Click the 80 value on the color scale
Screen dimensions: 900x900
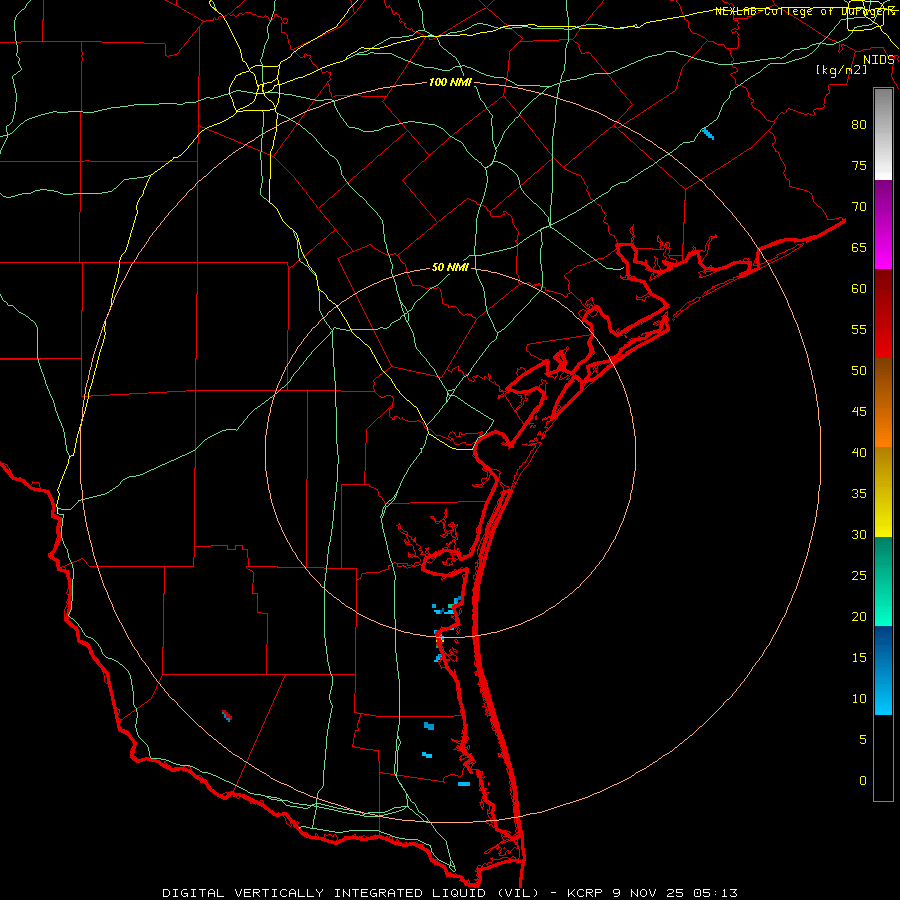pyautogui.click(x=859, y=125)
